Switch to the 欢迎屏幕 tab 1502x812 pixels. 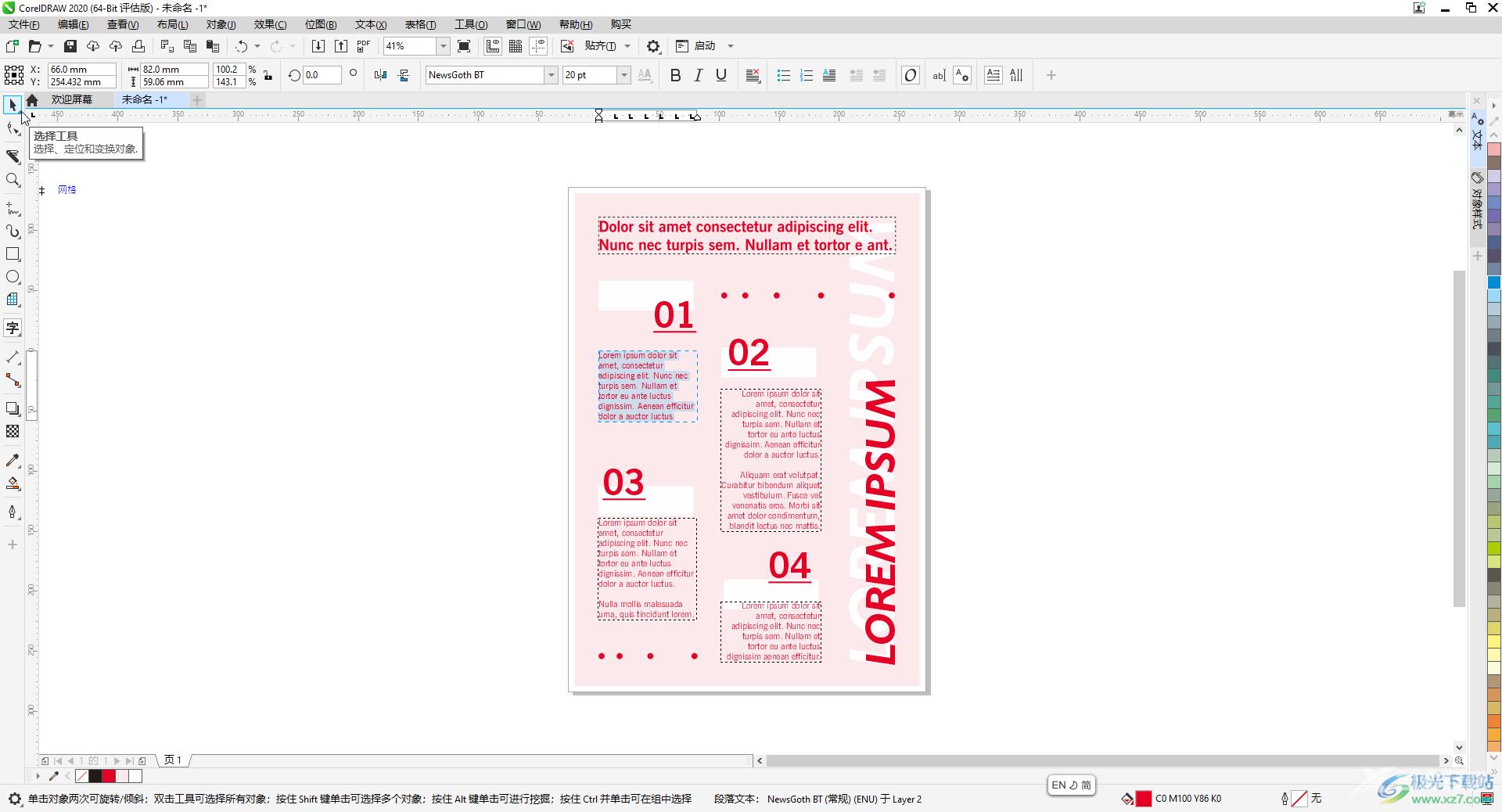click(72, 99)
